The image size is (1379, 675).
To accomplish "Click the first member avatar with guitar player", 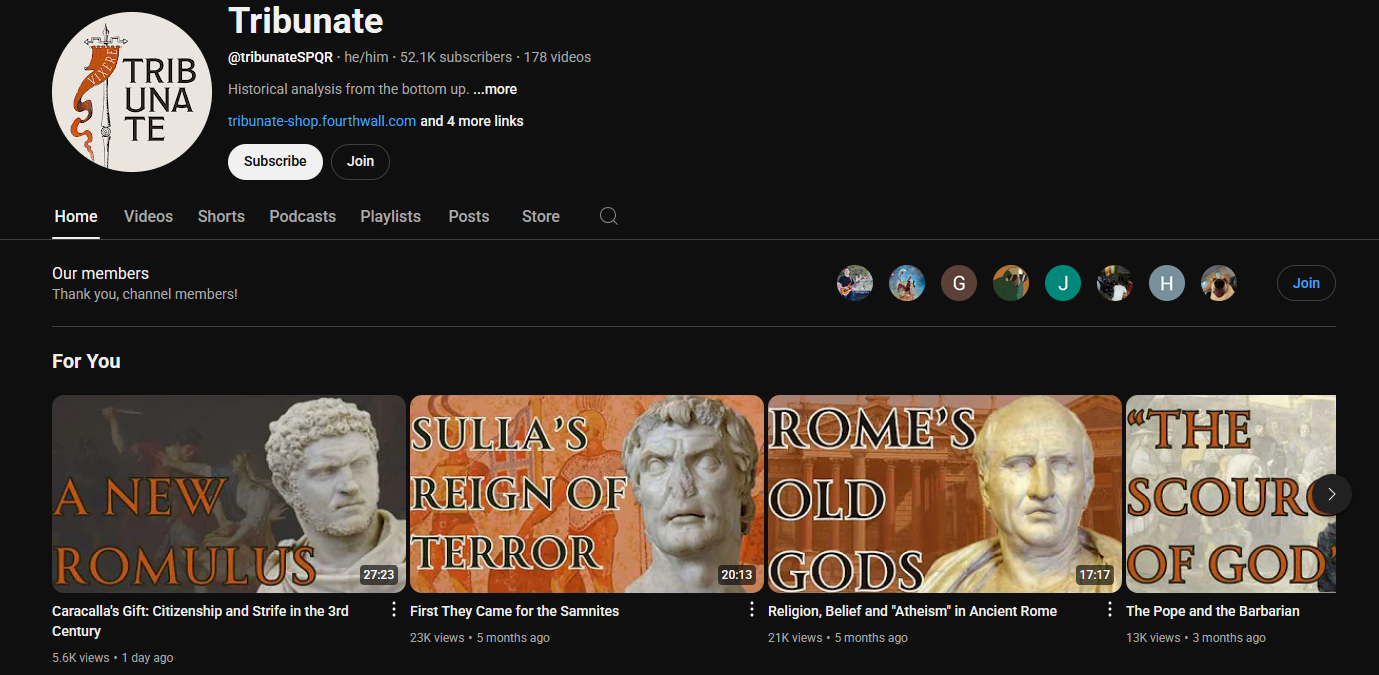I will (855, 283).
